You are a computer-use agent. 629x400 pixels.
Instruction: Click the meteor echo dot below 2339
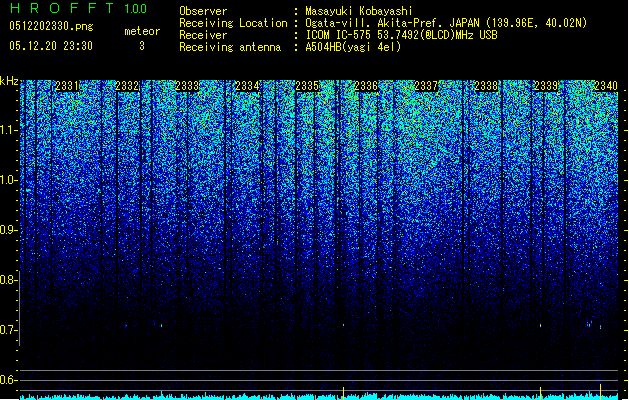tap(540, 325)
